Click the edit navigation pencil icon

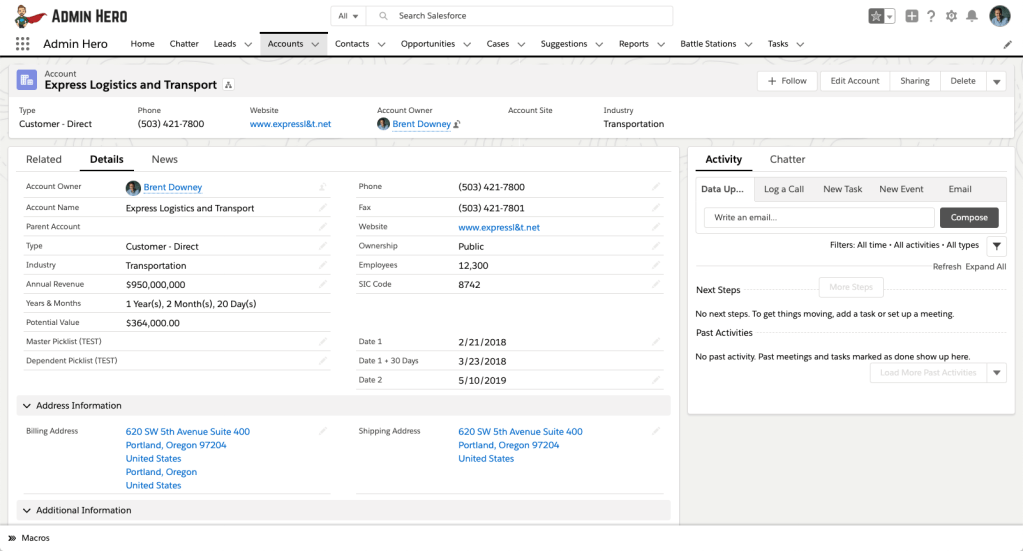tap(1007, 44)
